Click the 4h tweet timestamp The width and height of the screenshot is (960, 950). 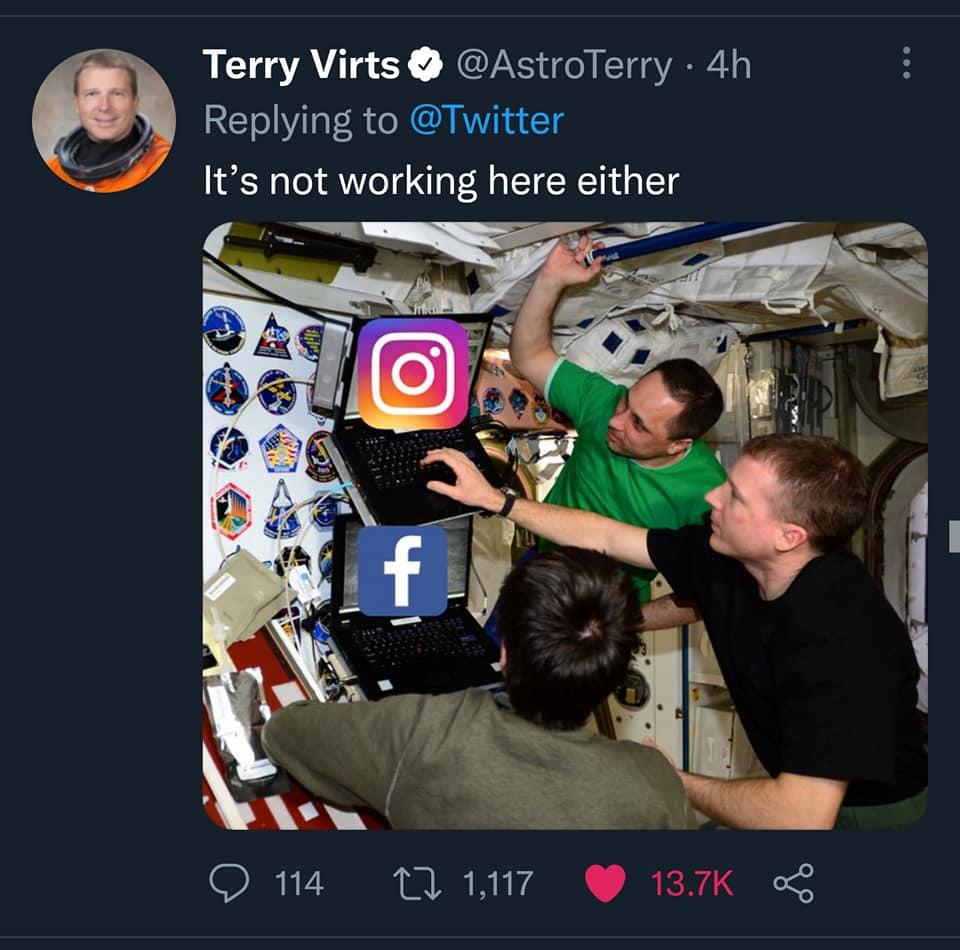click(x=728, y=66)
